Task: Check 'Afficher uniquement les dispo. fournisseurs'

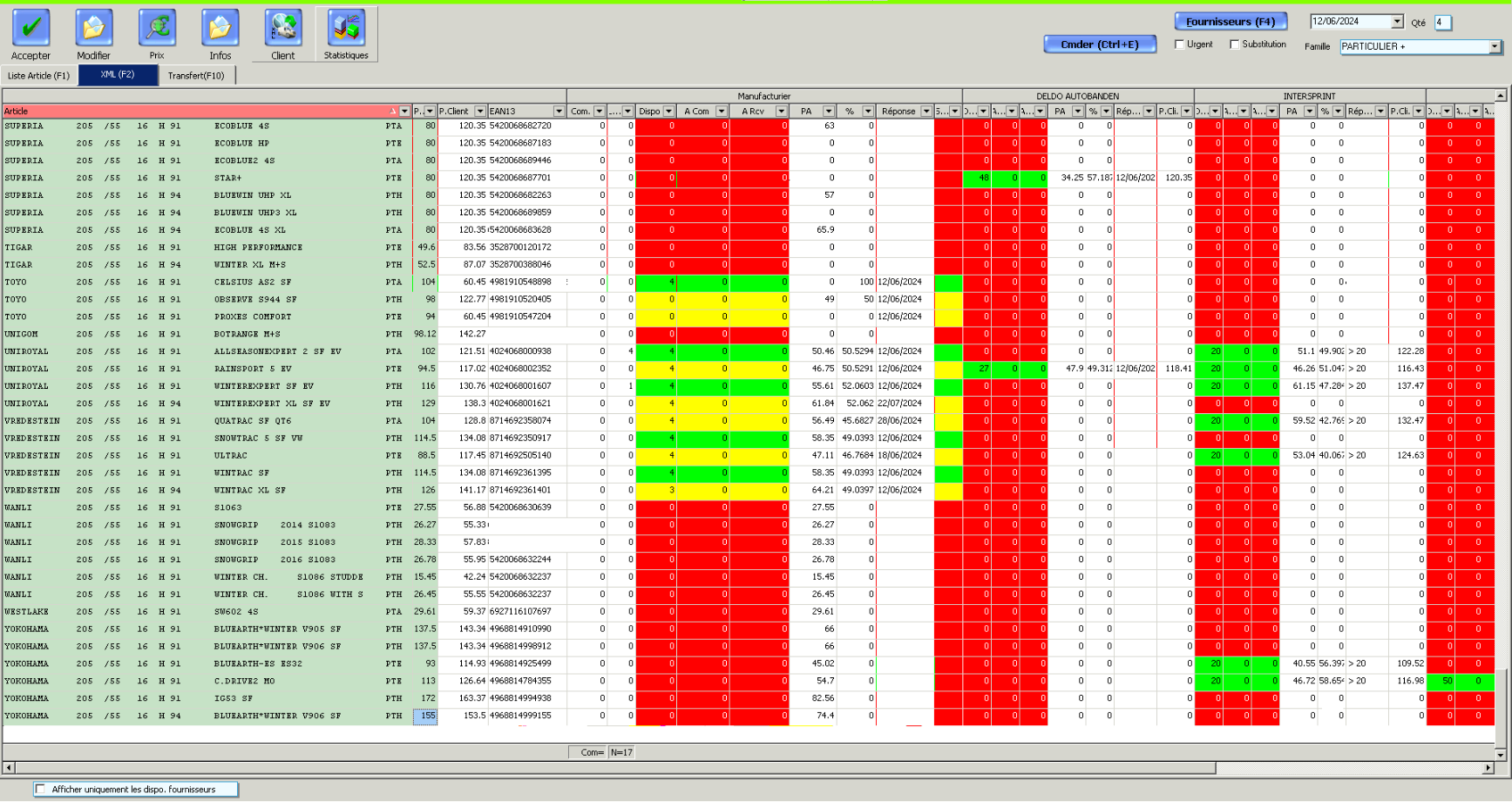Action: [x=40, y=790]
